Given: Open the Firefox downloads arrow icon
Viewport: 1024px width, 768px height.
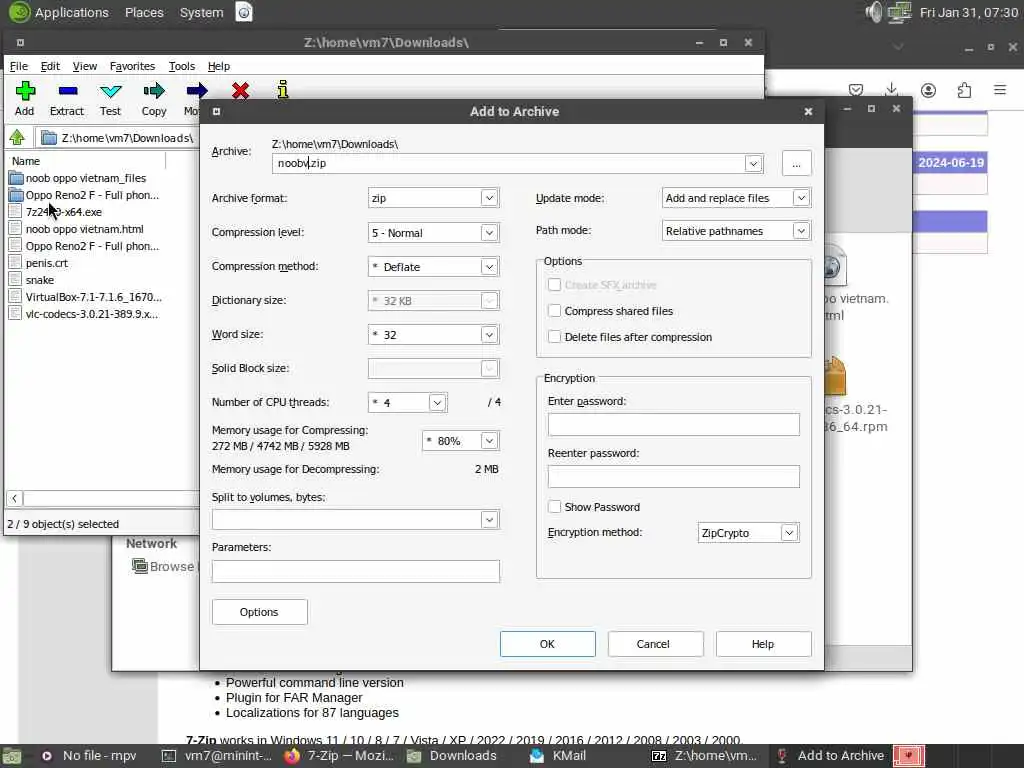Looking at the screenshot, I should point(891,89).
